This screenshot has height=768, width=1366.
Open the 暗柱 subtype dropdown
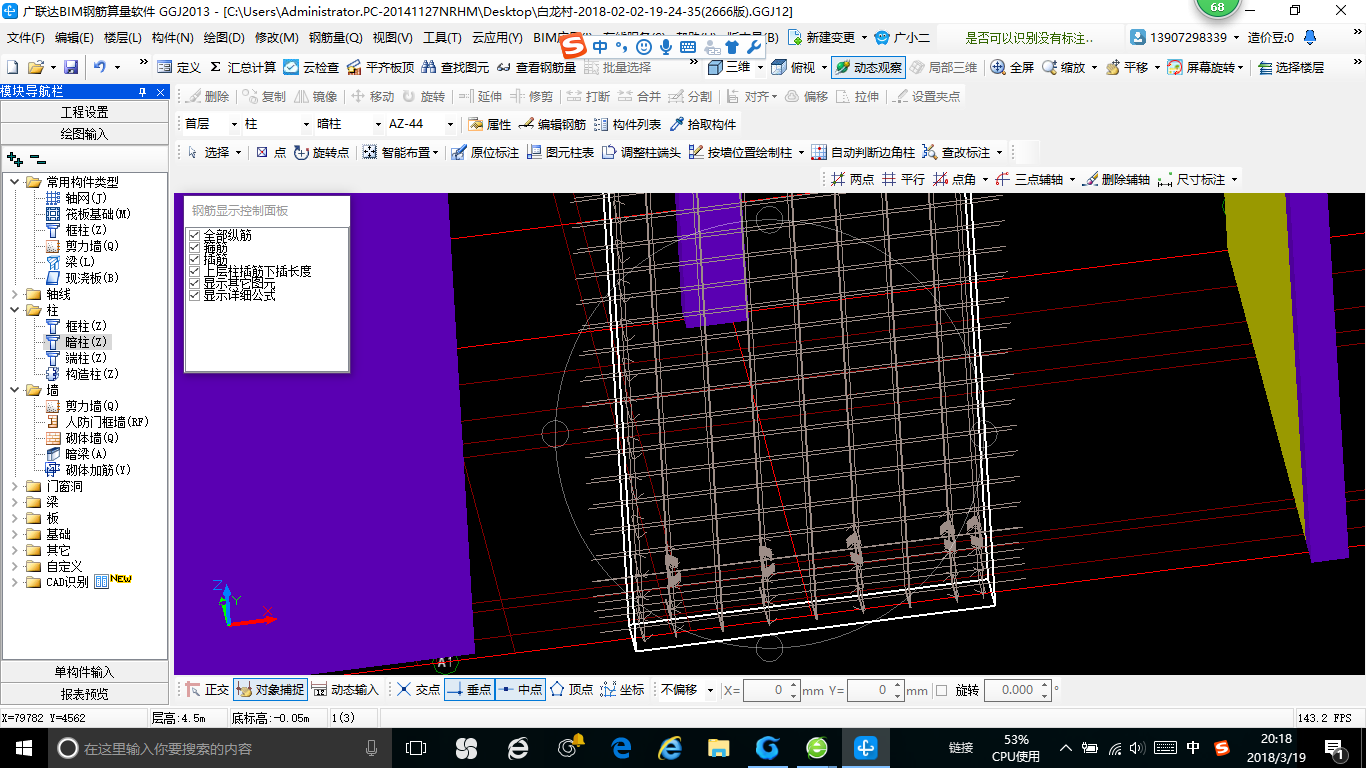pyautogui.click(x=378, y=124)
